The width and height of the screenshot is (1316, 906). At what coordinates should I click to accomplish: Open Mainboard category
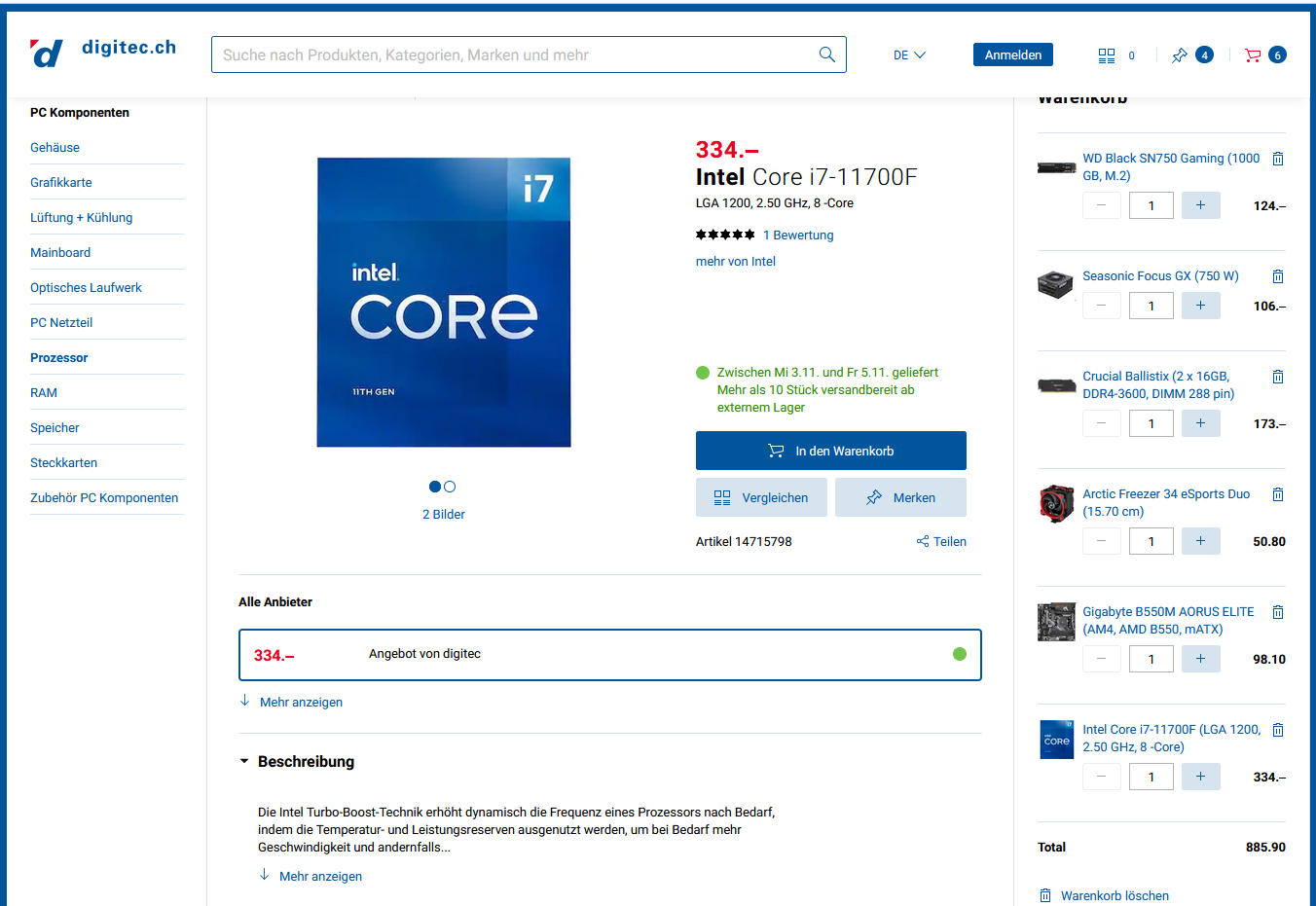pyautogui.click(x=60, y=253)
